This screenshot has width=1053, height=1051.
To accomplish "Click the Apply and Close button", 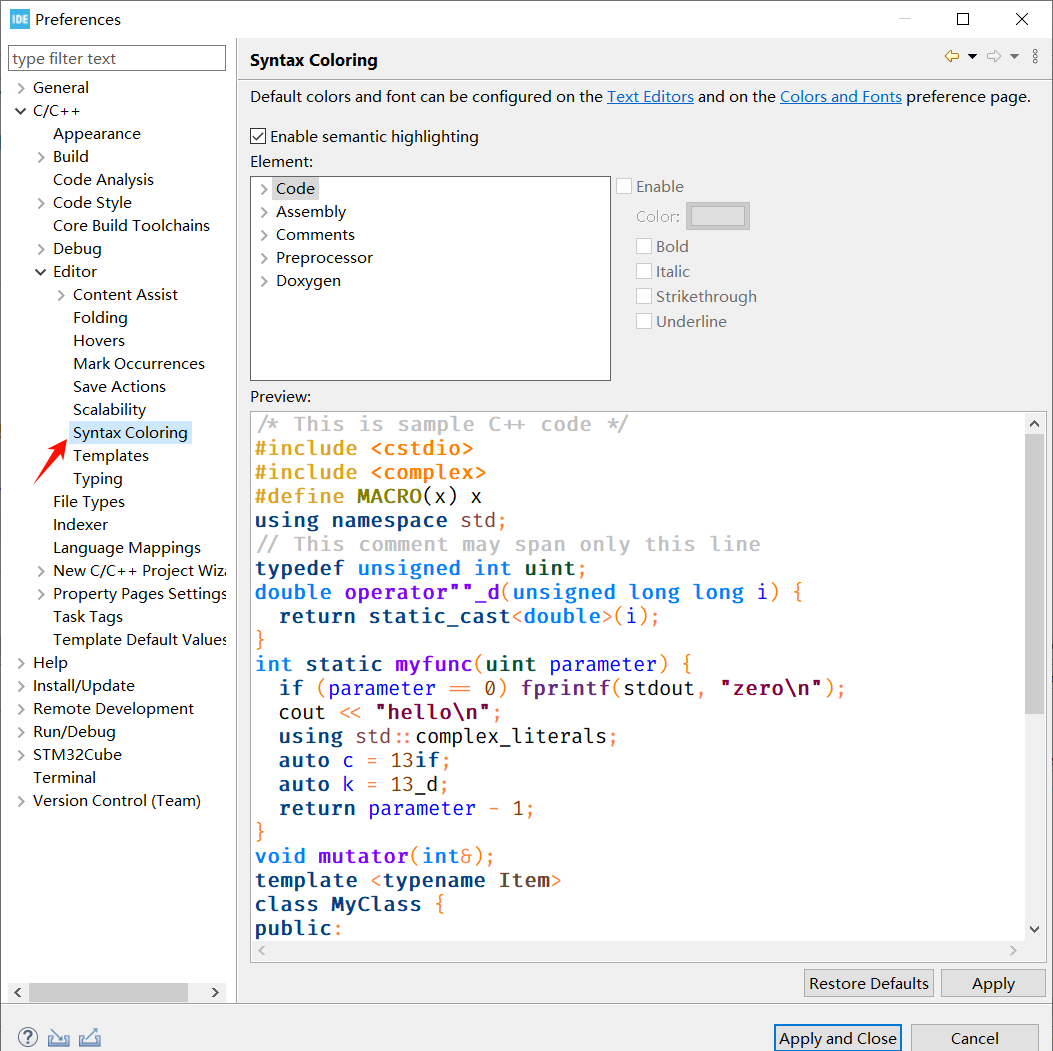I will click(837, 1038).
